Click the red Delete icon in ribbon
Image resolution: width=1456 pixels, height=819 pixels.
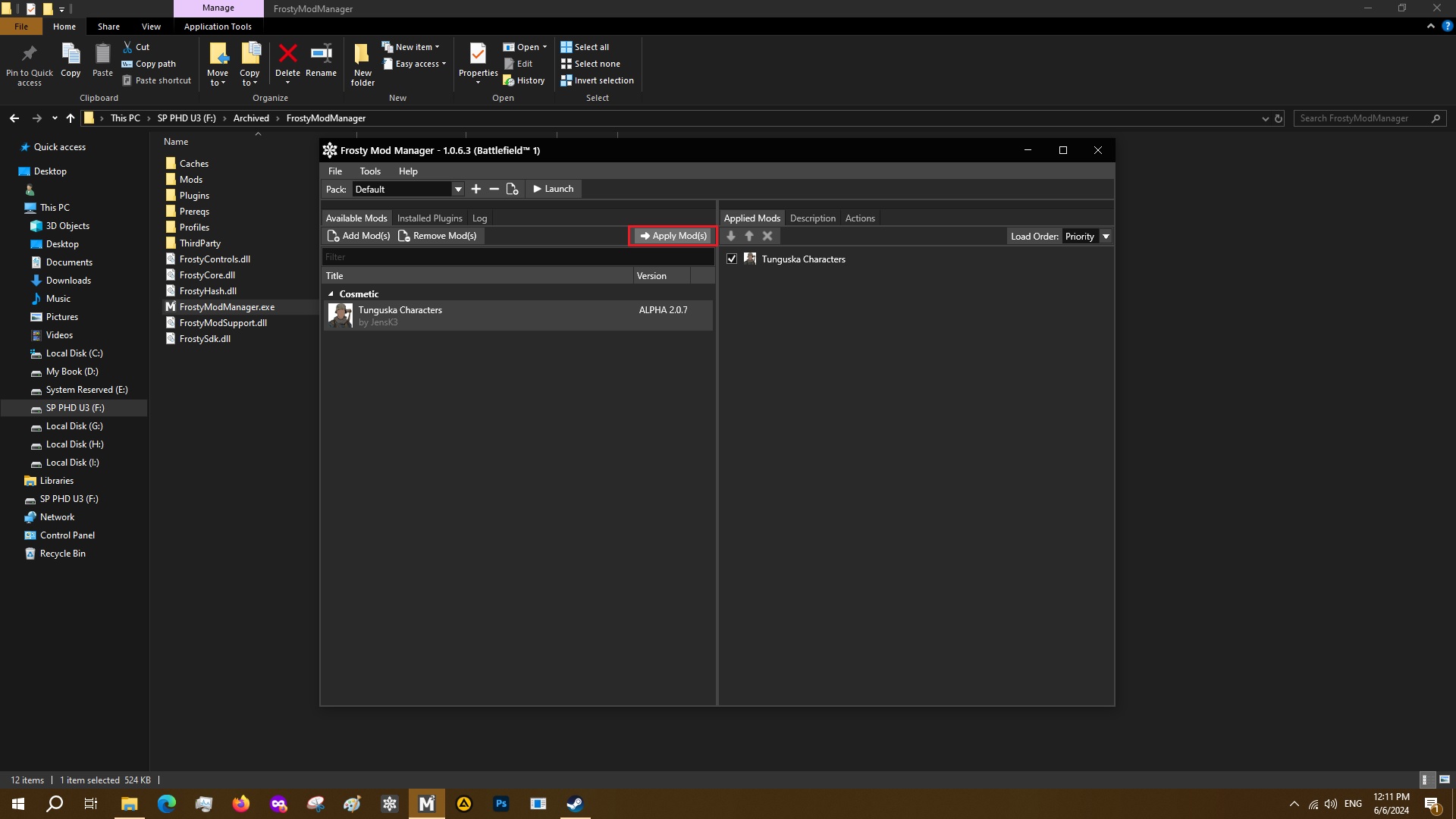coord(287,55)
